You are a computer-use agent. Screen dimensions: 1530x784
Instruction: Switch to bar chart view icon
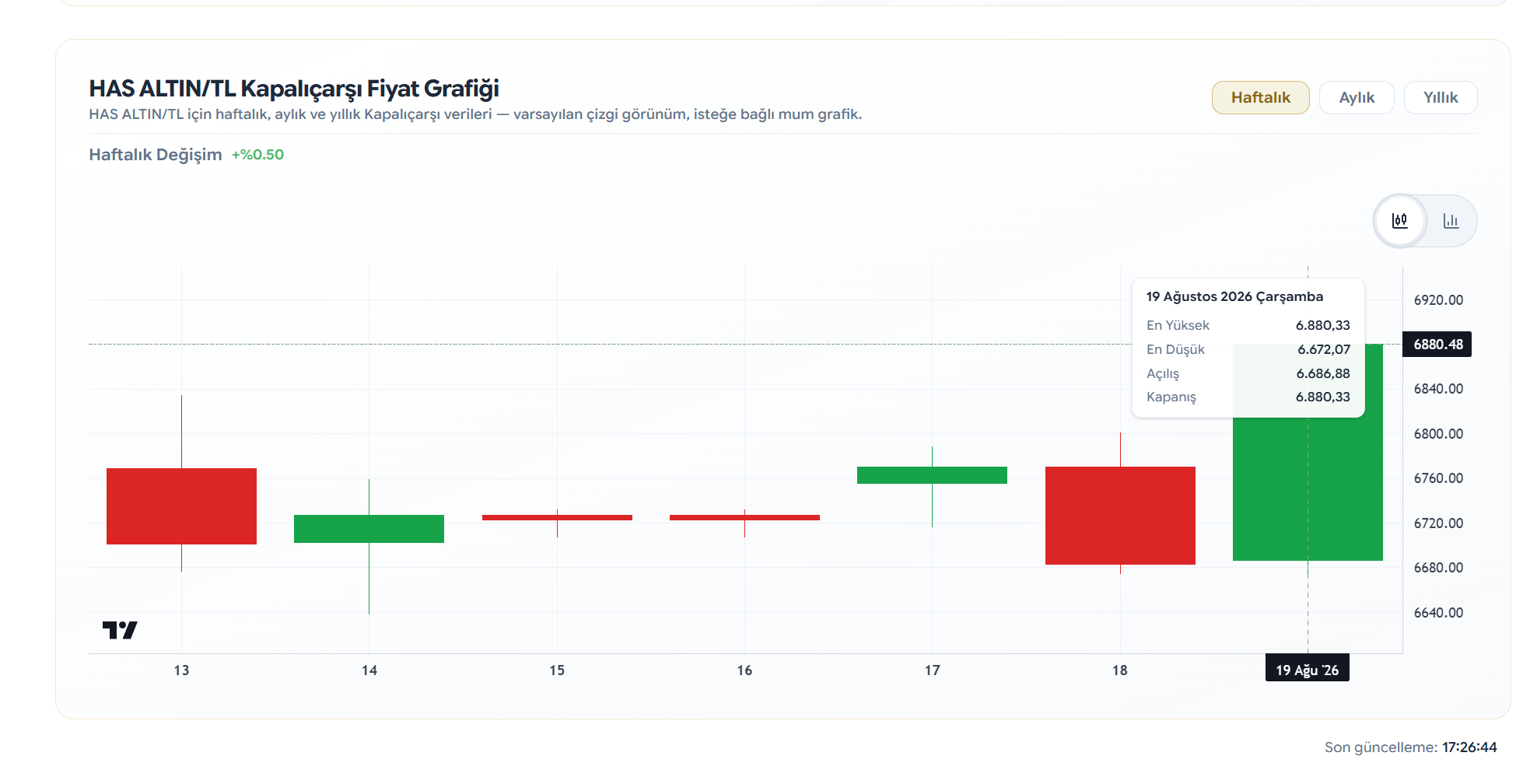pos(1451,221)
